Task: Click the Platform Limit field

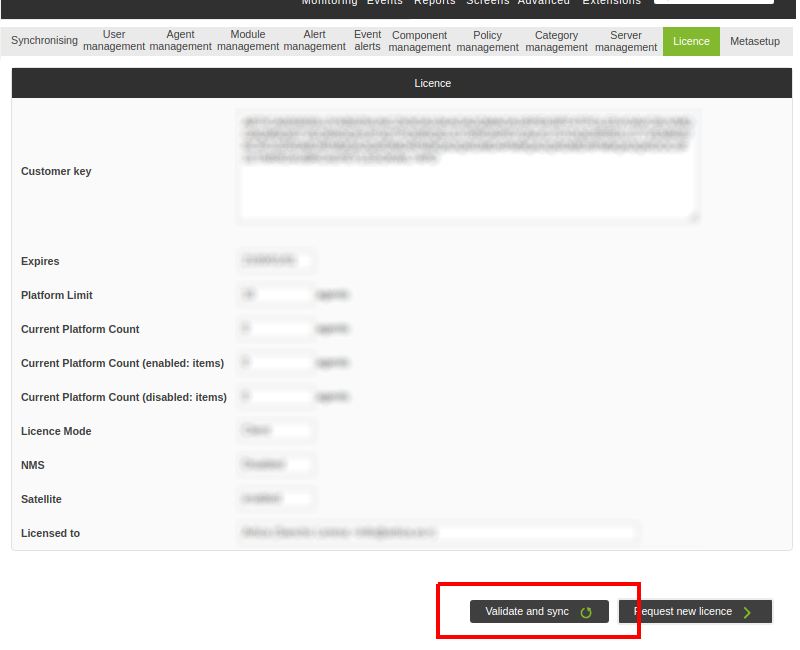Action: tap(276, 295)
